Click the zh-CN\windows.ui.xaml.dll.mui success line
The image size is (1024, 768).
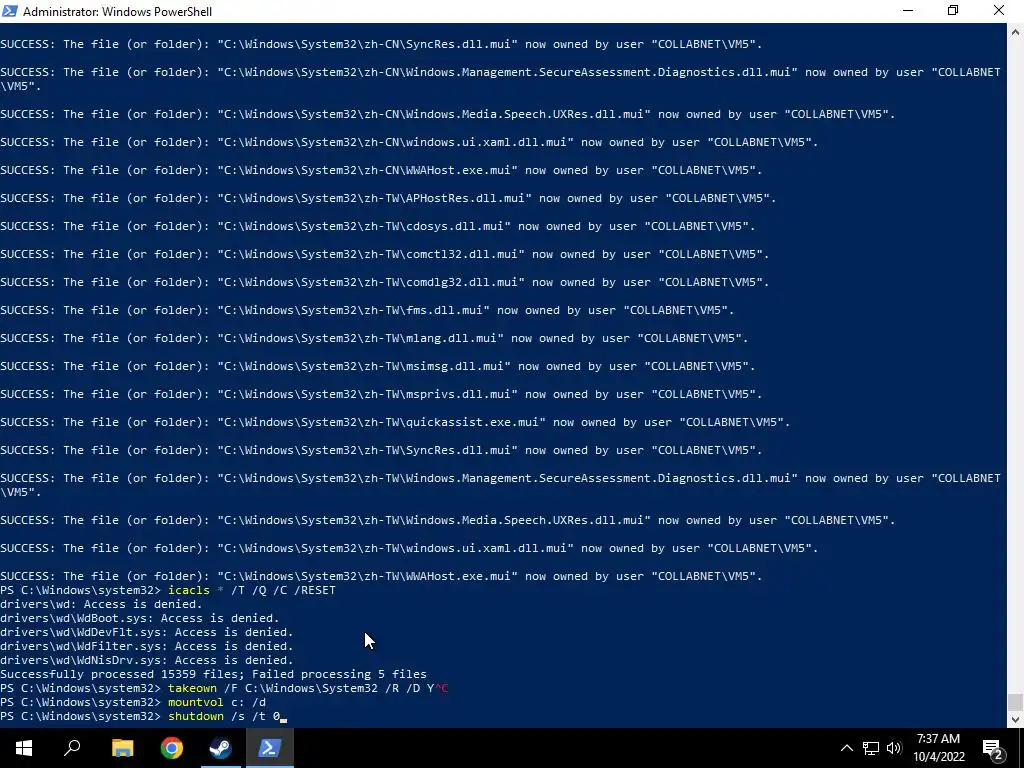[409, 142]
